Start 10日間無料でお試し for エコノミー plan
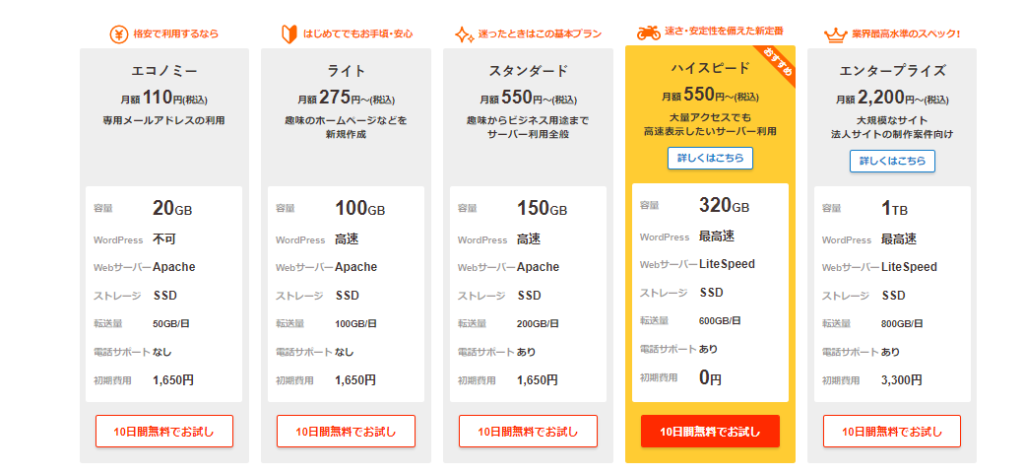Viewport: 1024px width, 474px height. pos(164,431)
